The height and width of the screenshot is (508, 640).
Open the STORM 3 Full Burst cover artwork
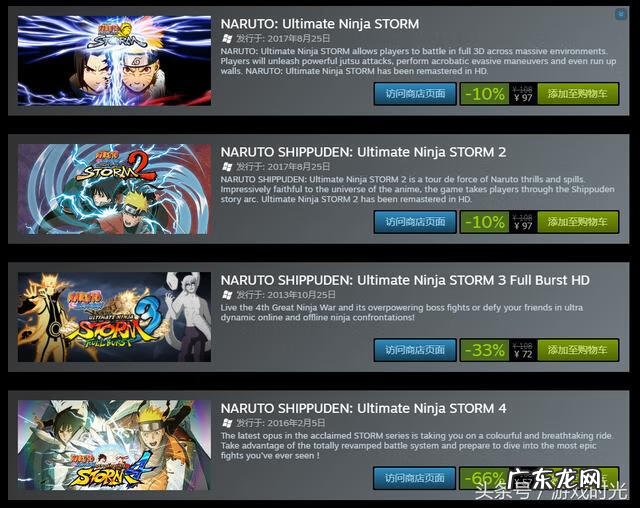pyautogui.click(x=114, y=317)
